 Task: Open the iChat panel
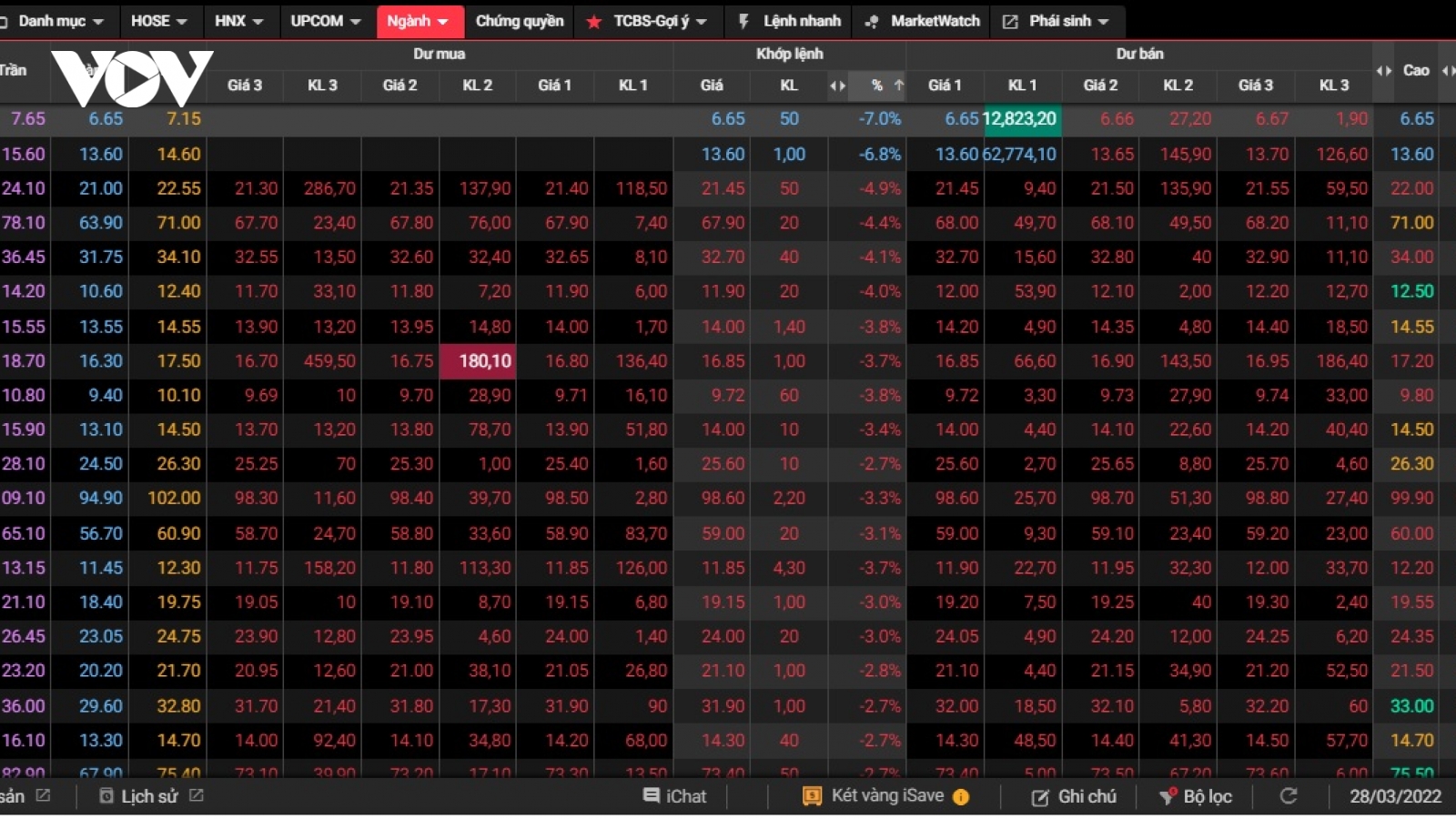[674, 796]
